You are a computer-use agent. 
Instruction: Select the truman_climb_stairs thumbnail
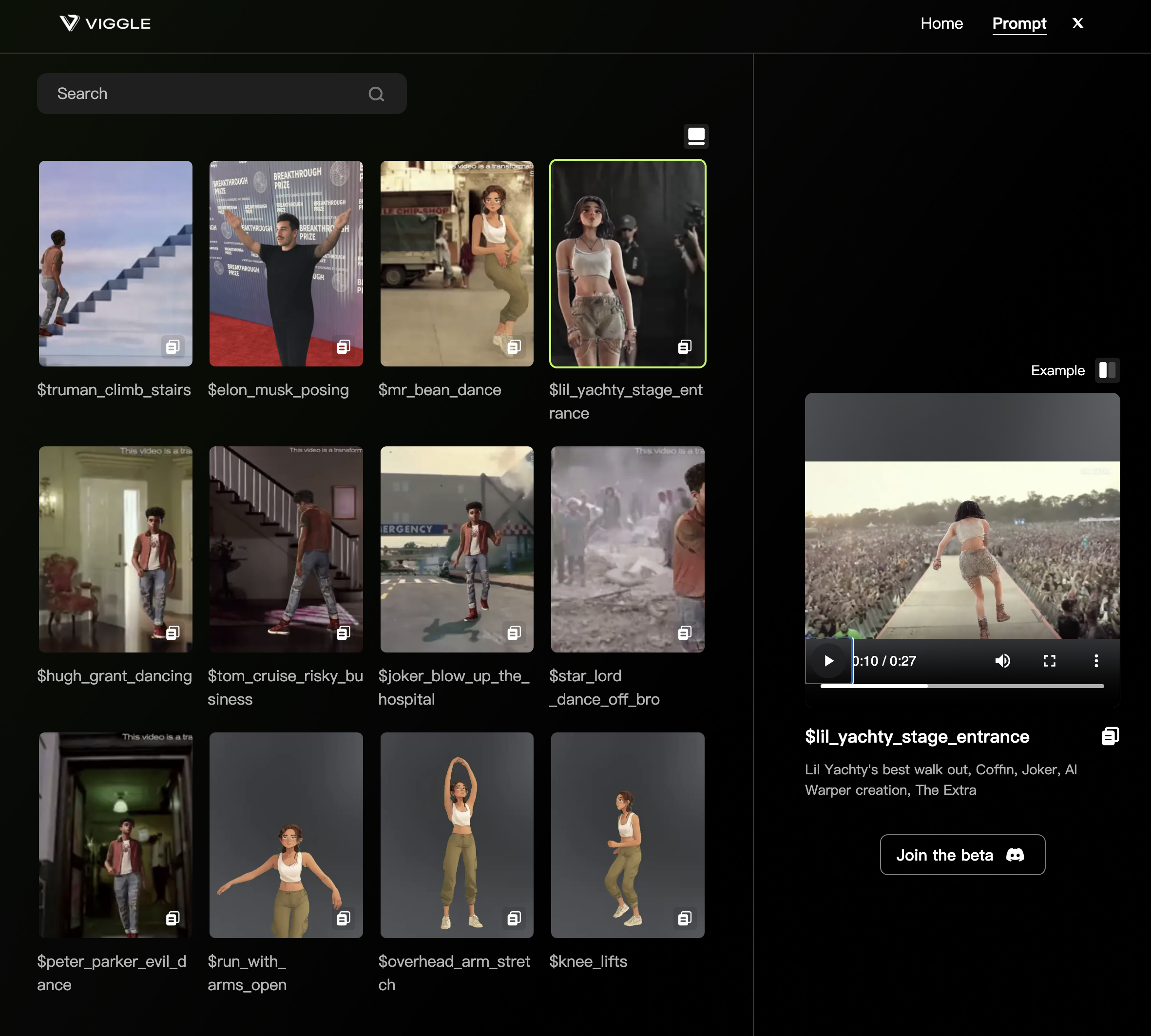pyautogui.click(x=115, y=264)
